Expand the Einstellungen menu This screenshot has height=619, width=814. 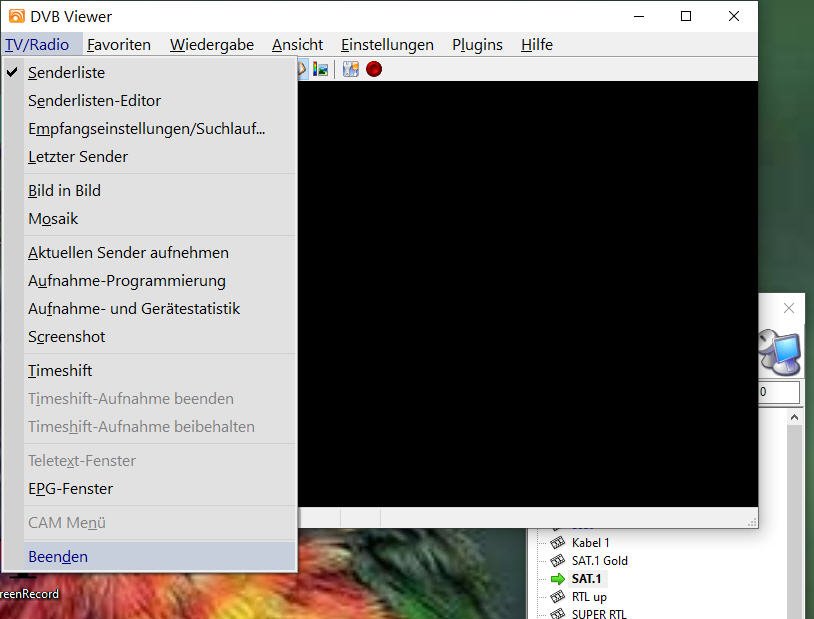387,45
